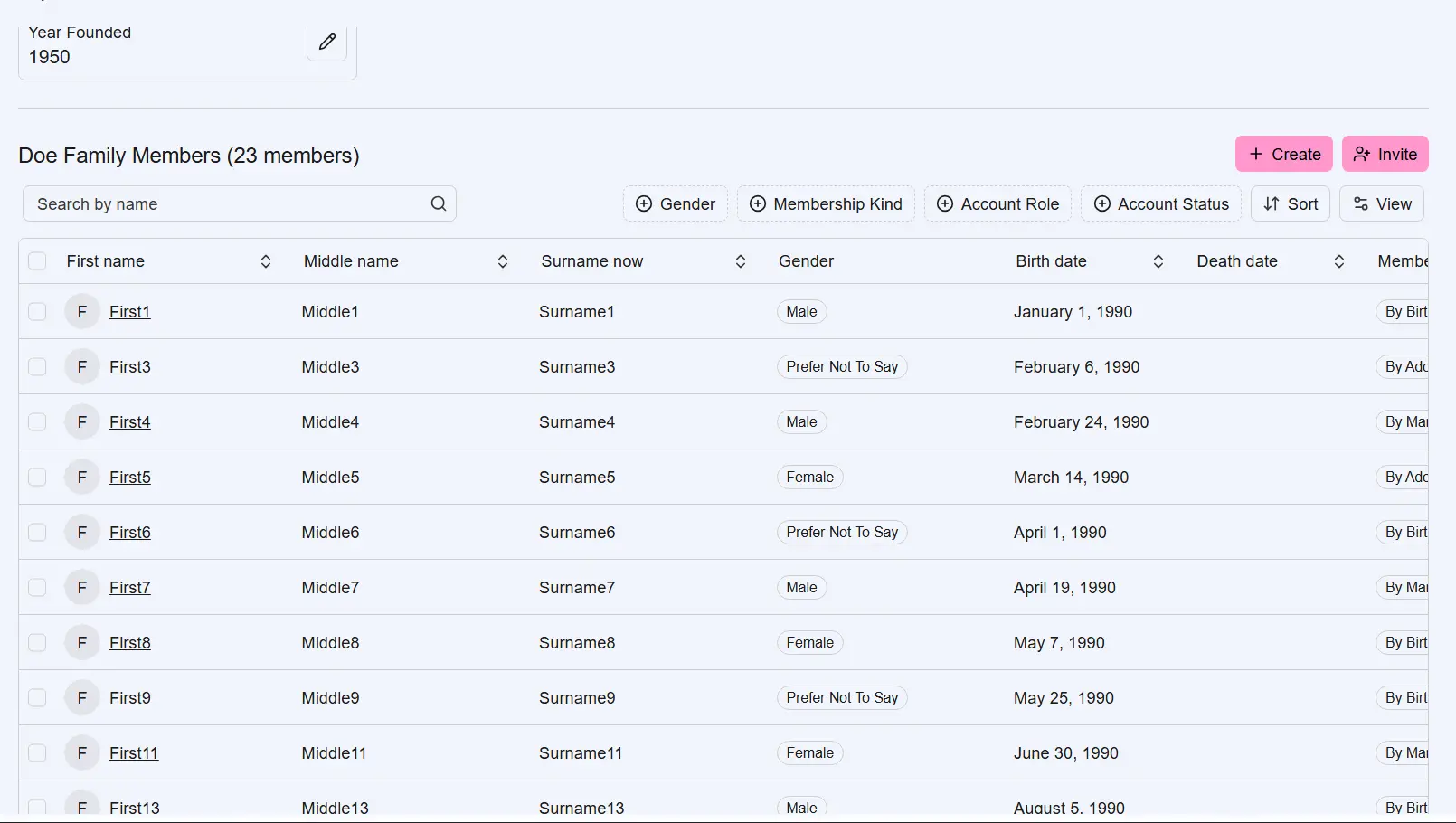This screenshot has height=823, width=1456.
Task: Open the First4 member link
Action: (130, 422)
